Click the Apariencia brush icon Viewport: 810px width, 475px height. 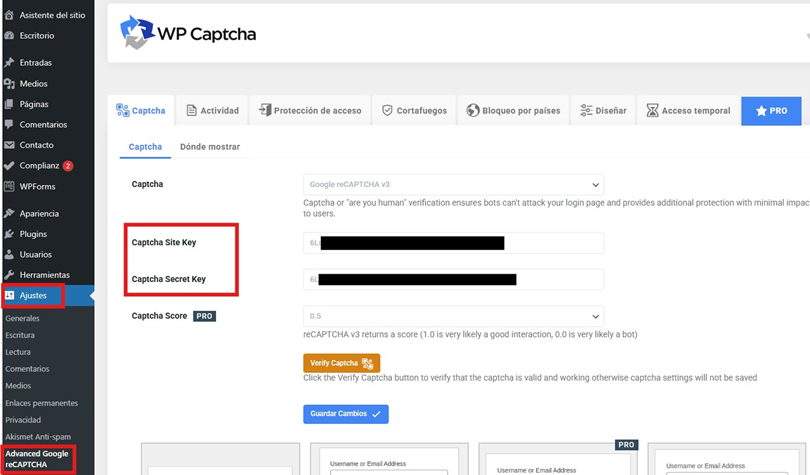tap(9, 213)
